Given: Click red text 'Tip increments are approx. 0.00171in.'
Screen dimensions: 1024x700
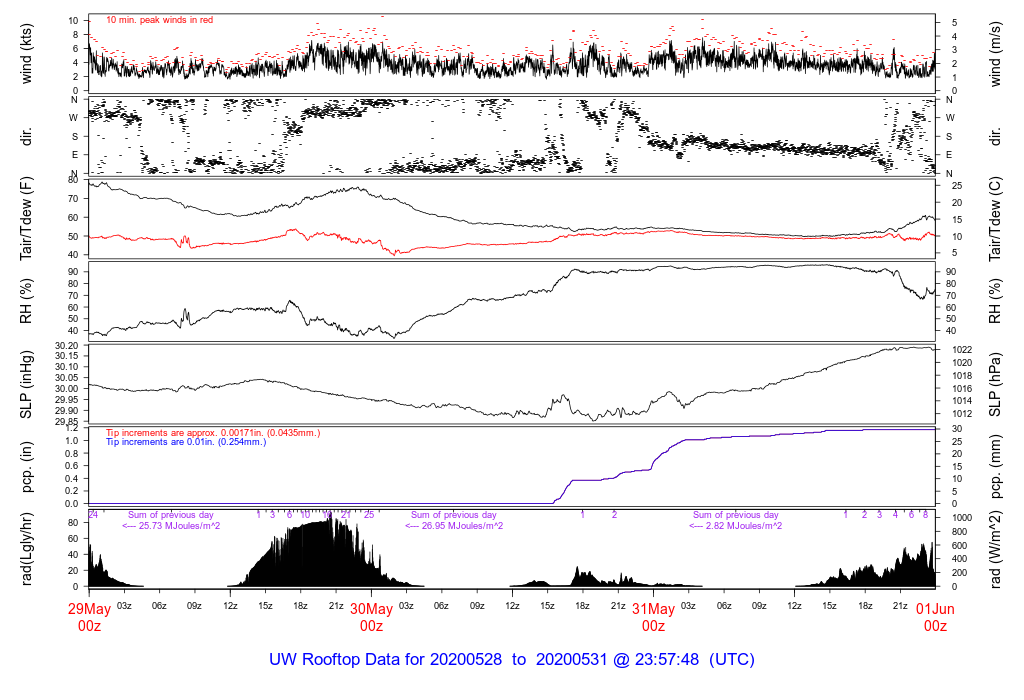Looking at the screenshot, I should coord(185,433).
